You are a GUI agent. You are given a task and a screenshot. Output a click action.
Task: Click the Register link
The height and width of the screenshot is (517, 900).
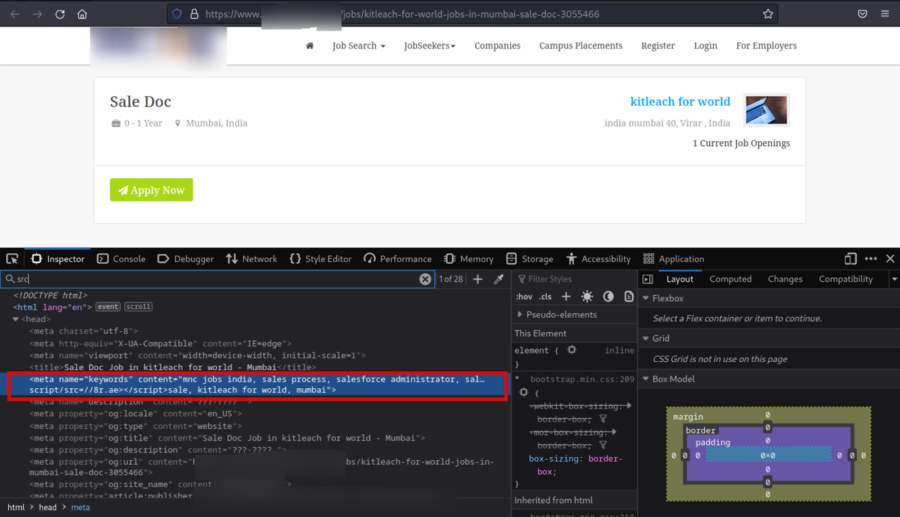click(658, 46)
